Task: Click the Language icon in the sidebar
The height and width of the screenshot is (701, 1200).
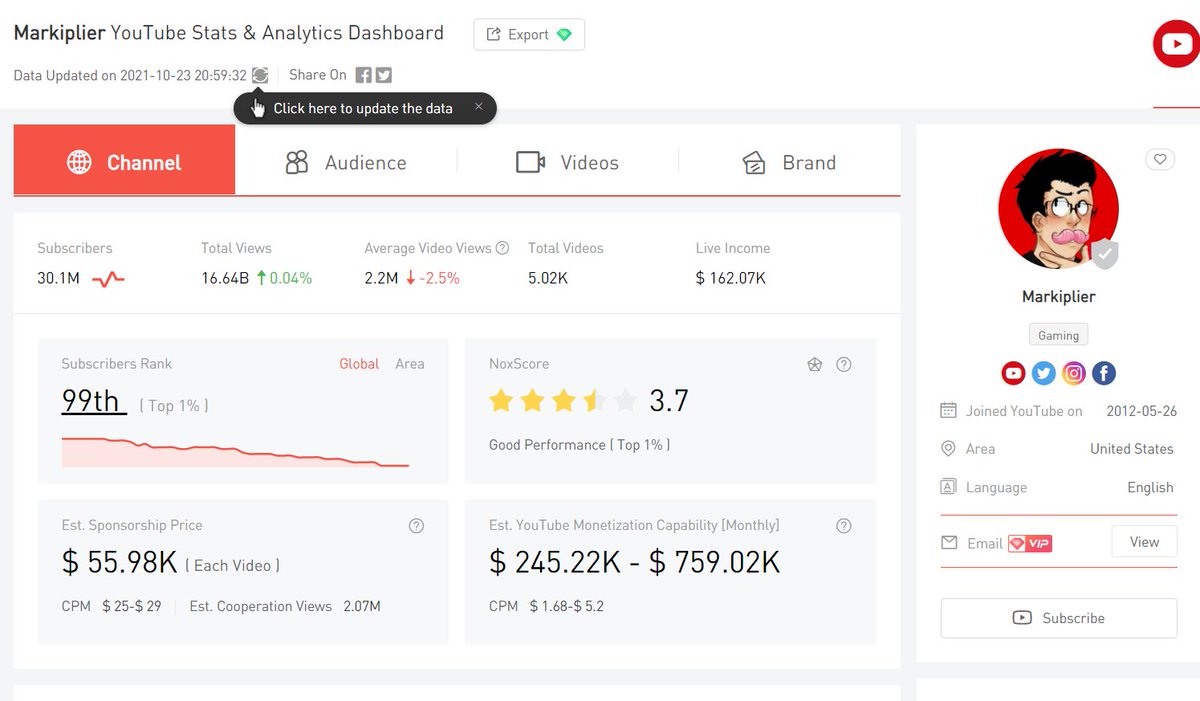Action: [x=949, y=487]
